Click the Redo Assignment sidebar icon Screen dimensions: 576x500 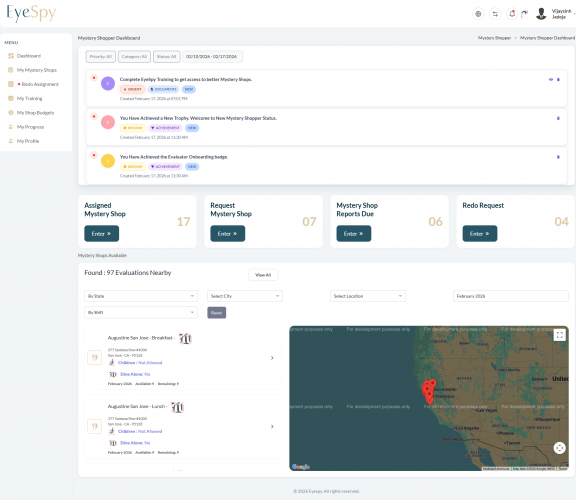(x=11, y=84)
